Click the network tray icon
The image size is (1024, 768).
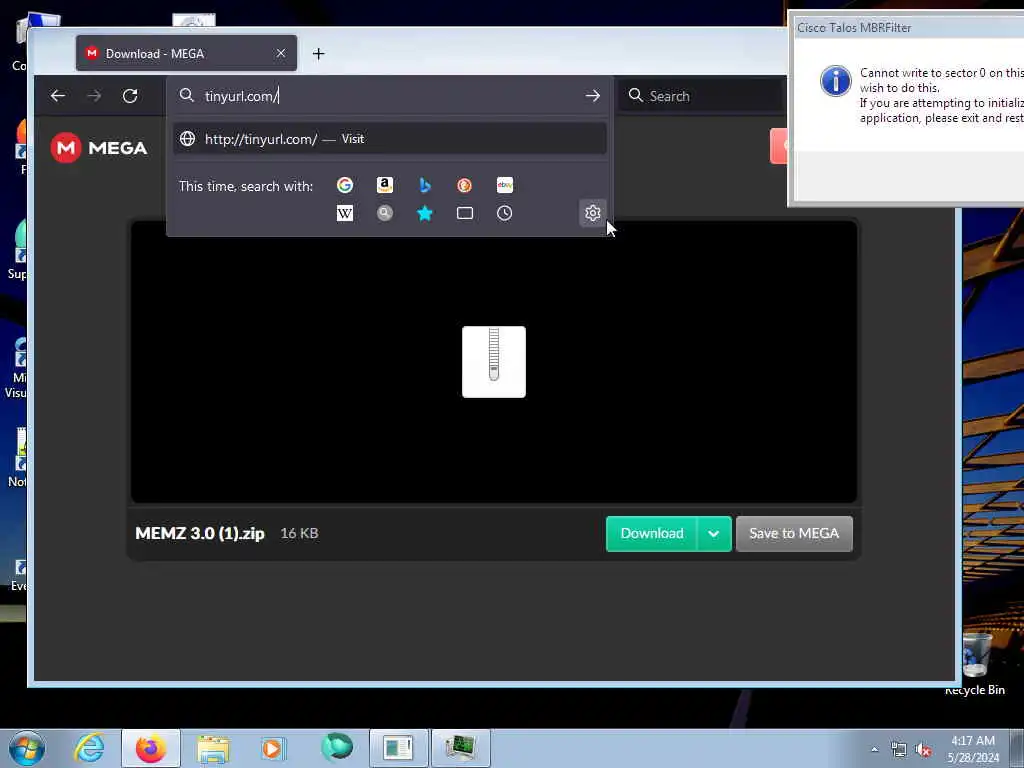(x=899, y=750)
